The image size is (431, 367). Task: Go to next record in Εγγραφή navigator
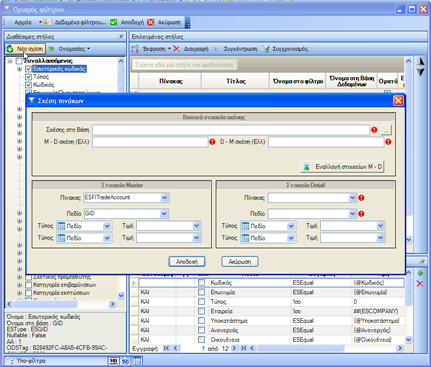(x=234, y=348)
